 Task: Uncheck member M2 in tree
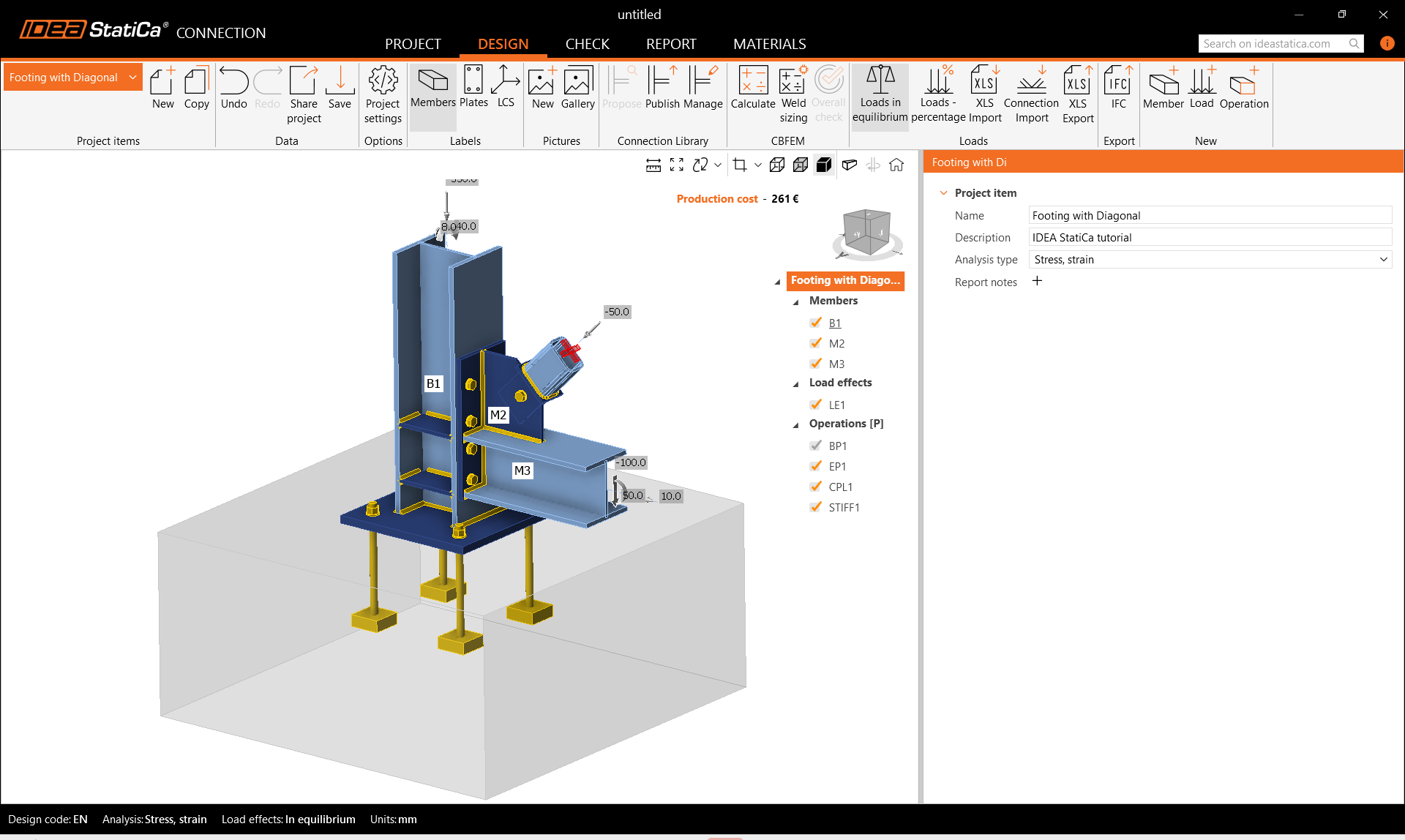pos(816,343)
